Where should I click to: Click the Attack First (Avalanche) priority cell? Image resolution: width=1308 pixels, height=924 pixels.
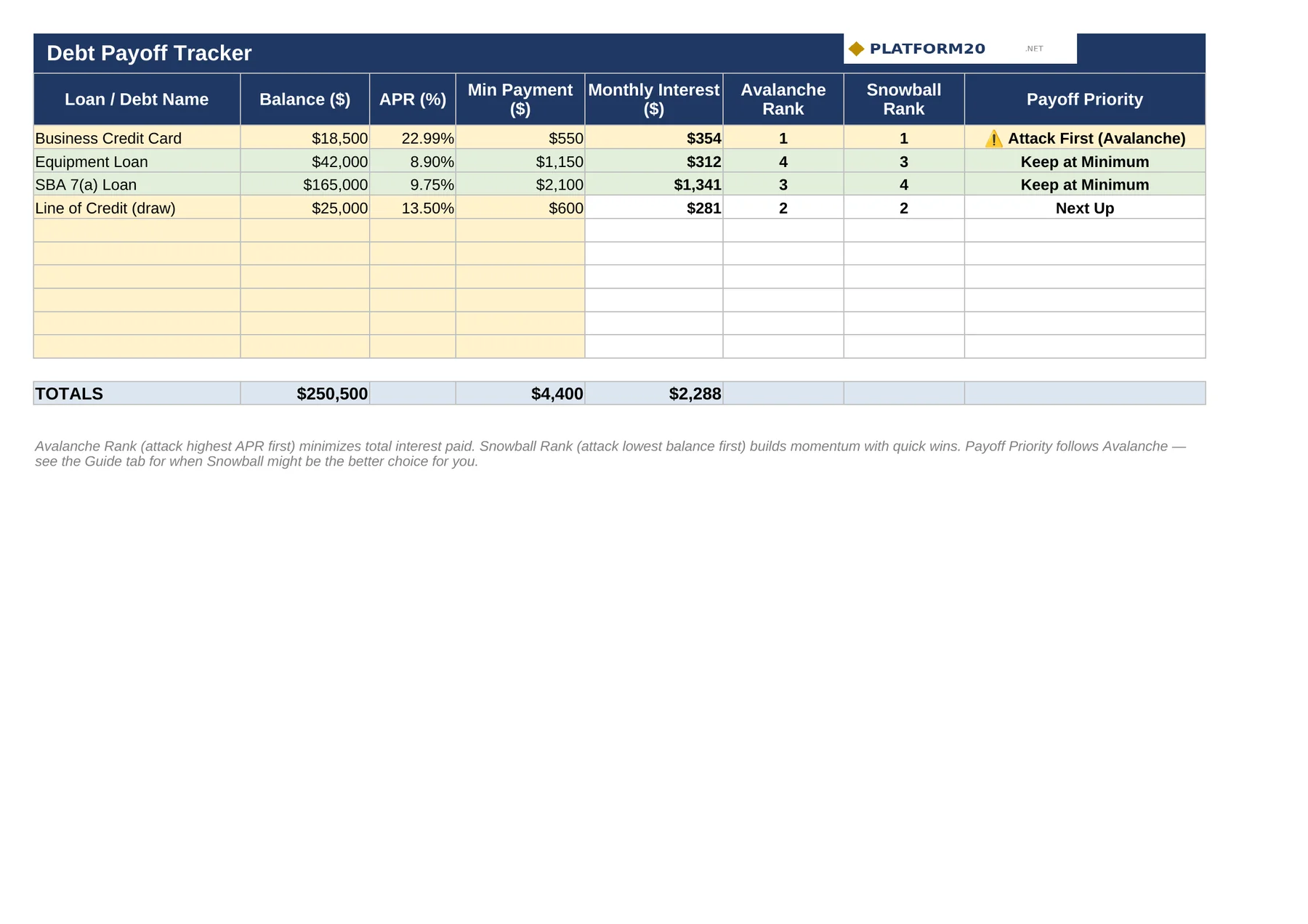(x=1085, y=138)
